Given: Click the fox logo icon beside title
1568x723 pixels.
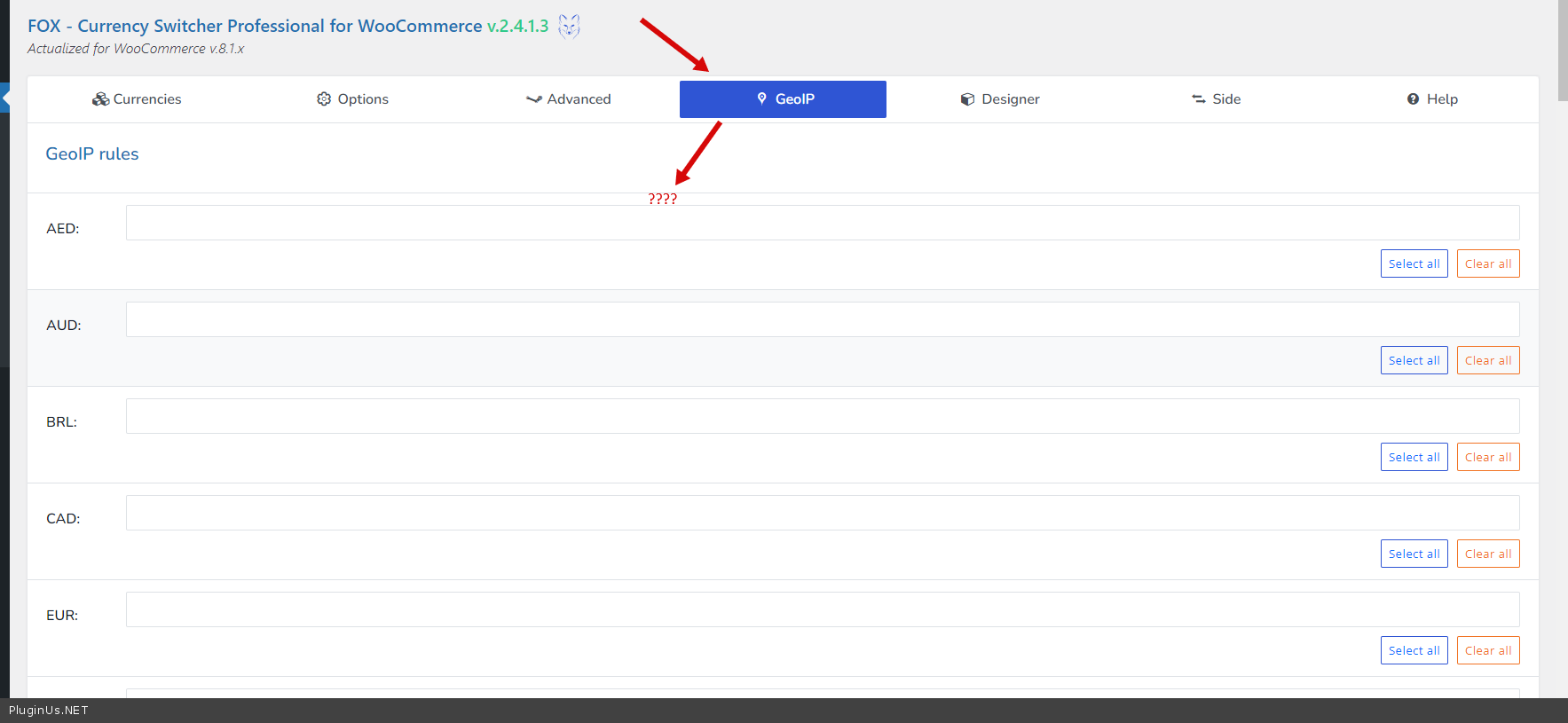Looking at the screenshot, I should pos(569,27).
